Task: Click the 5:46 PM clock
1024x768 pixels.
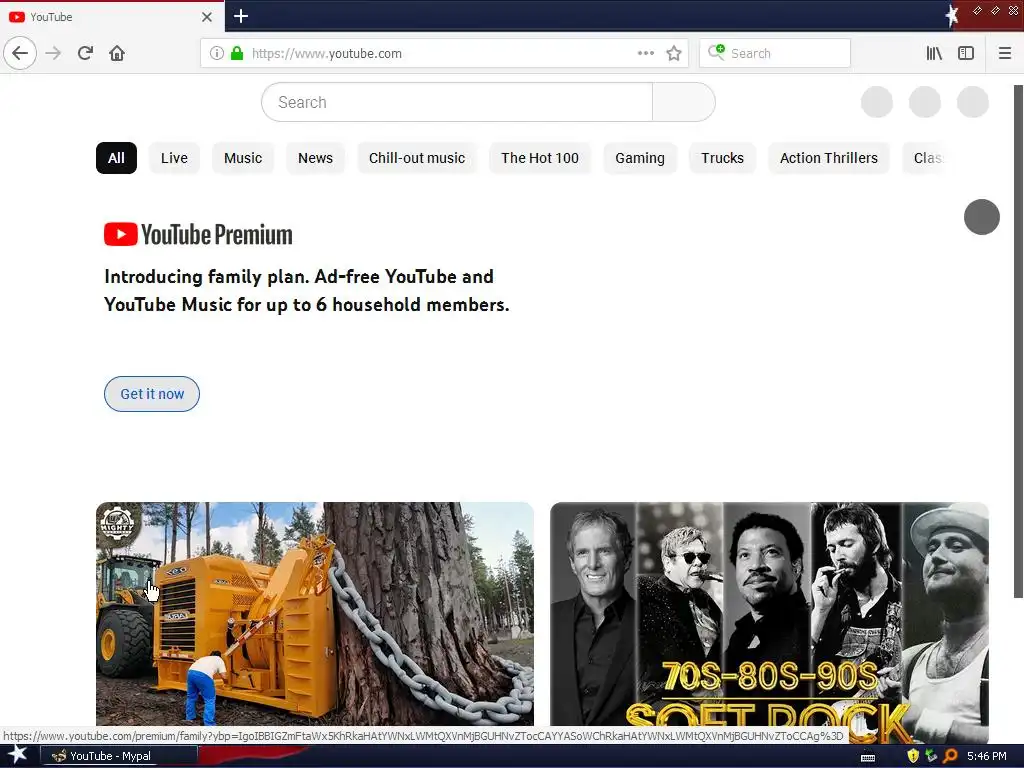Action: coord(987,756)
